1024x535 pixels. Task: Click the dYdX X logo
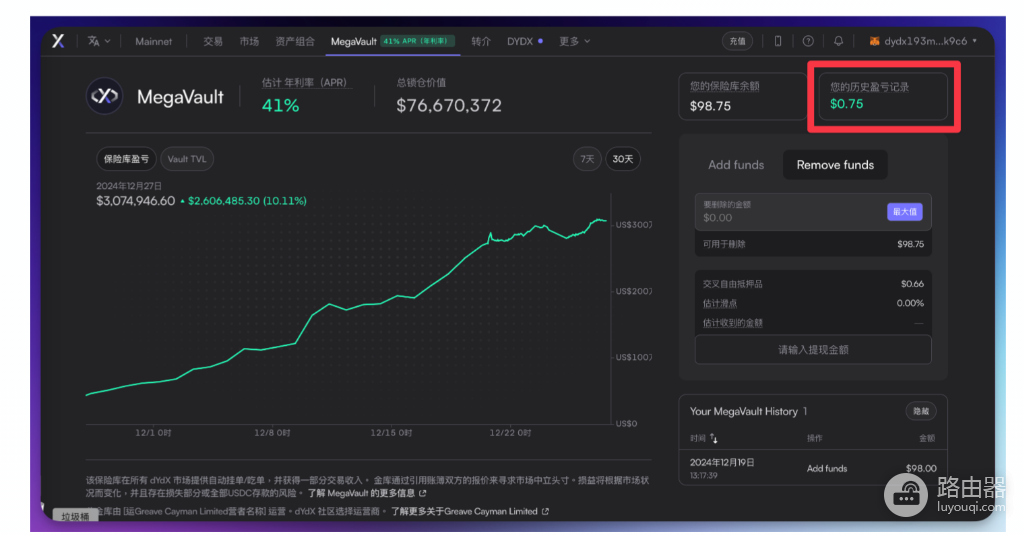58,41
